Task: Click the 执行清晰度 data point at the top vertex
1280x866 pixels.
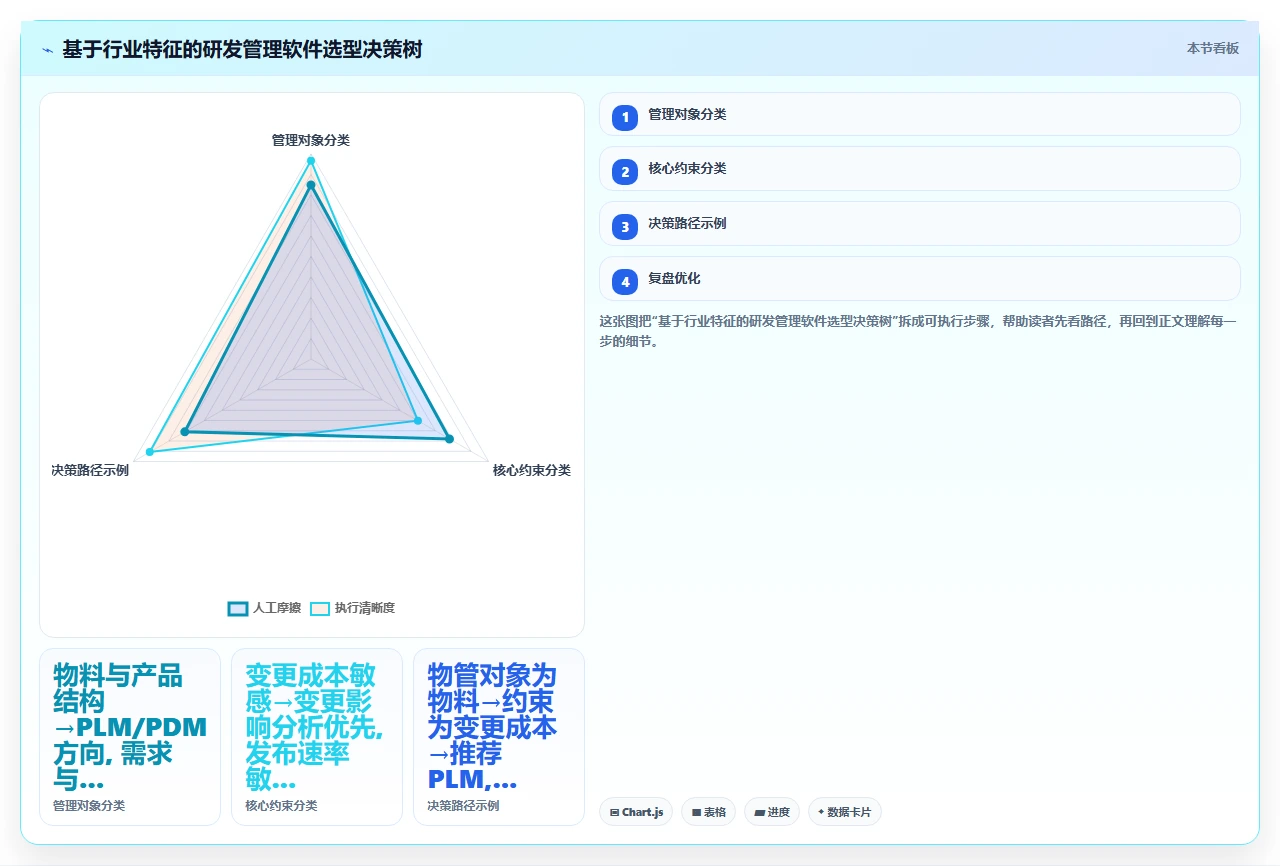Action: click(x=311, y=161)
